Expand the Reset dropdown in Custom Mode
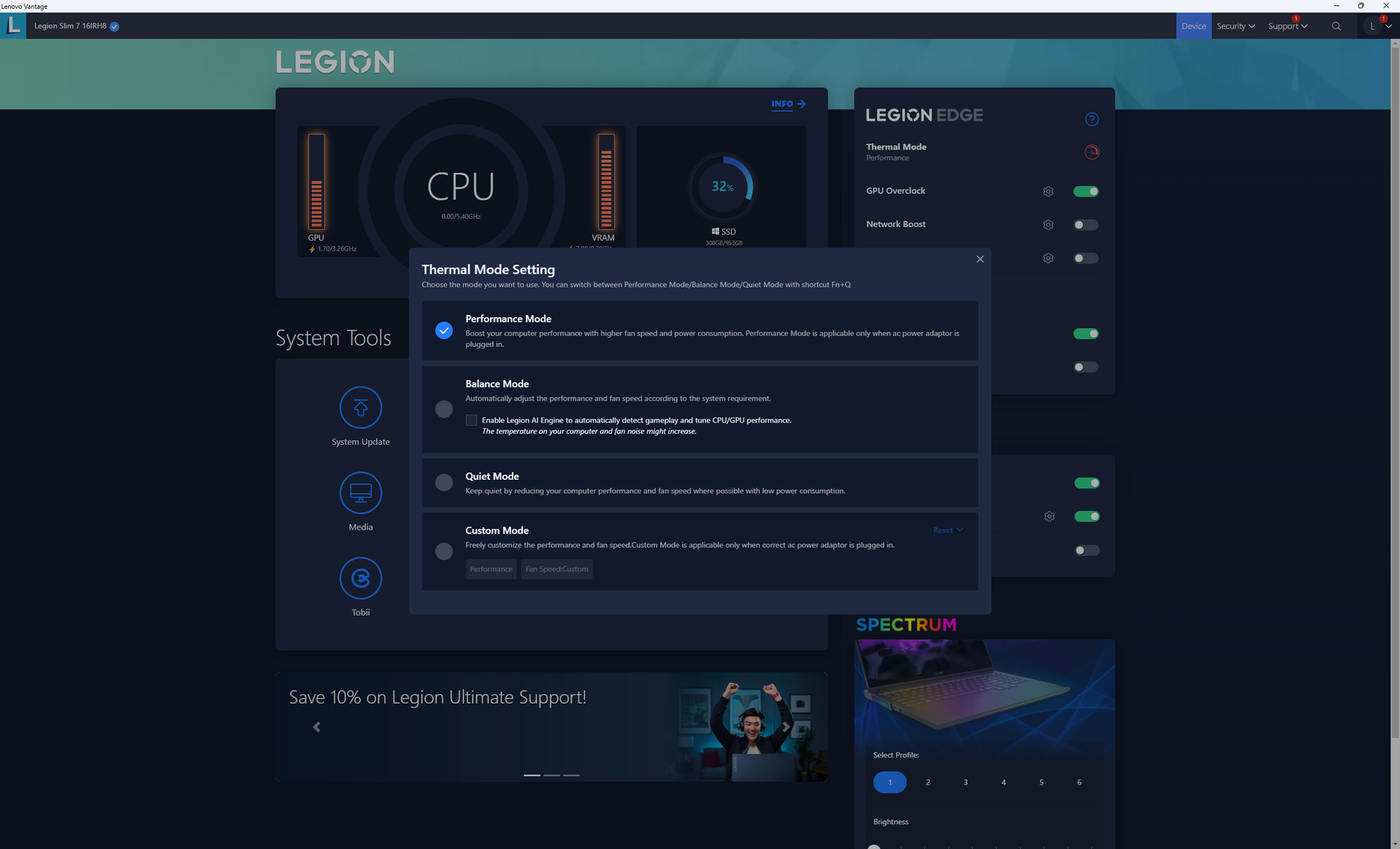The width and height of the screenshot is (1400, 849). (x=948, y=530)
